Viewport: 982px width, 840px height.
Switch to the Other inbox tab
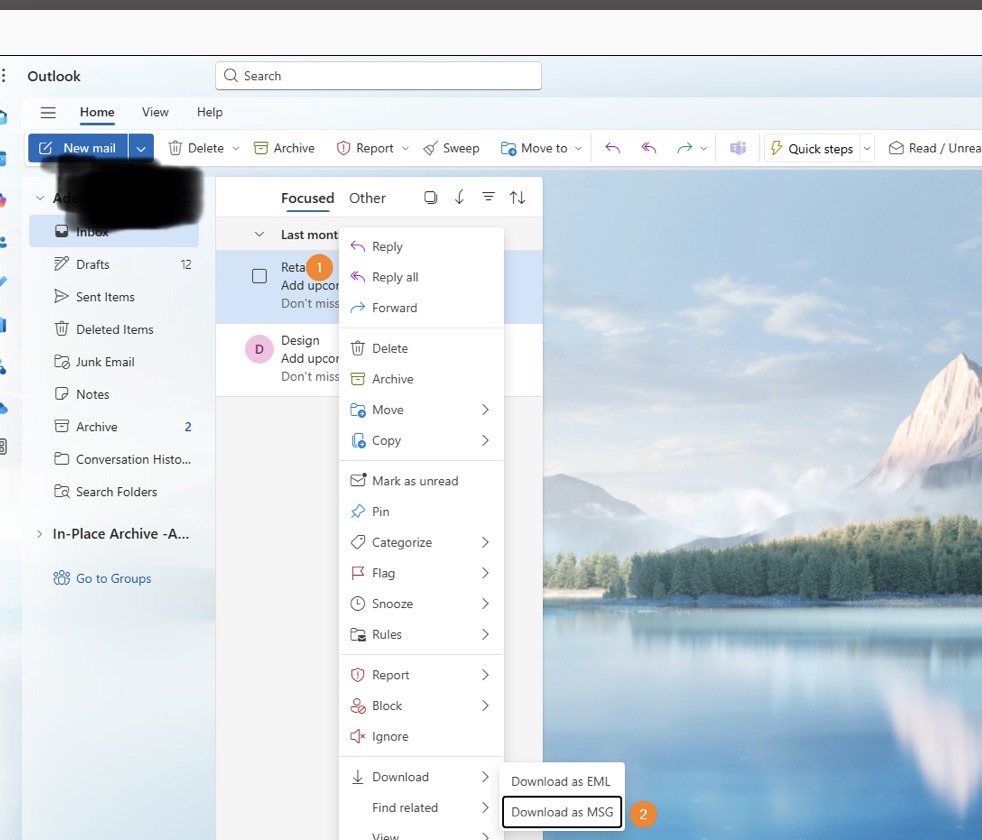tap(367, 199)
